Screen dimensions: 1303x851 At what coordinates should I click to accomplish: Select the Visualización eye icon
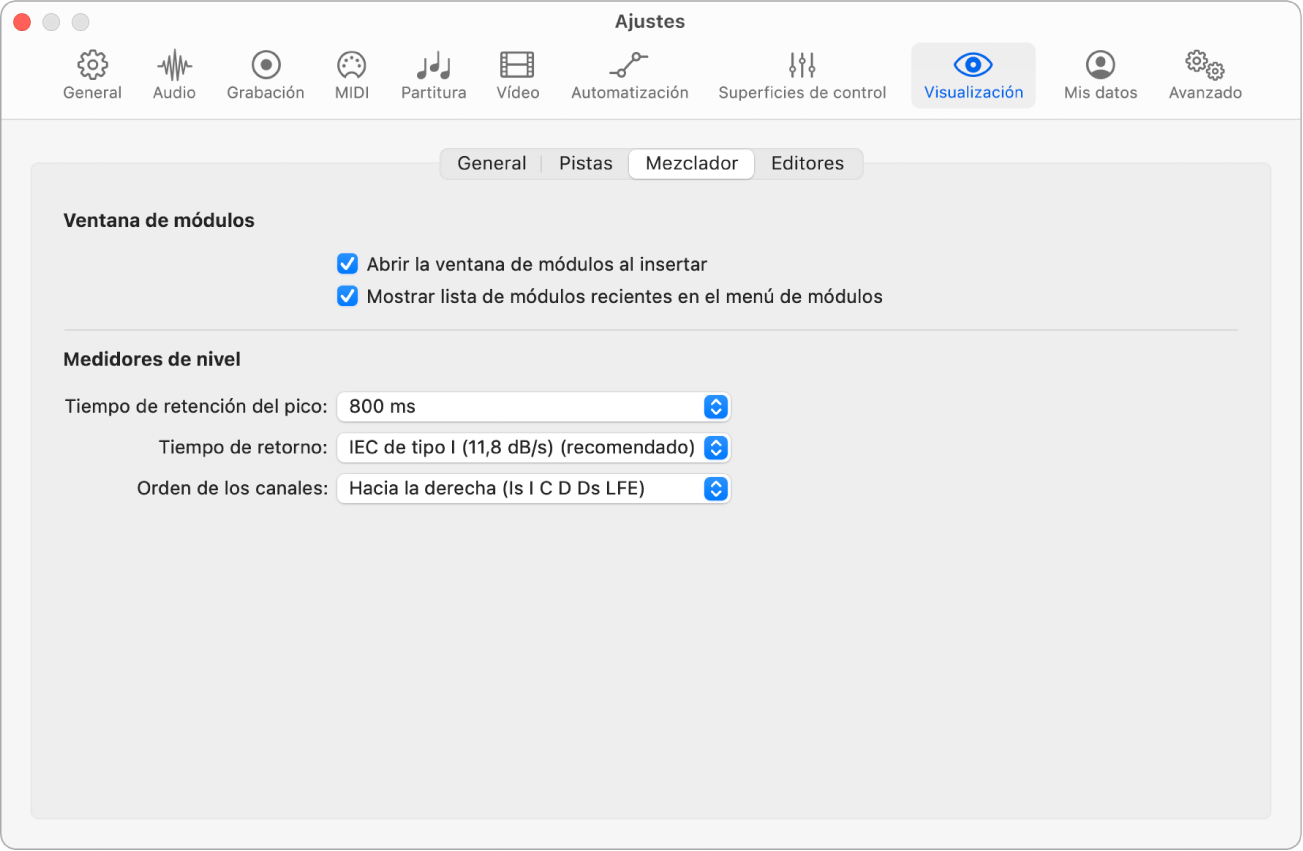click(x=973, y=66)
